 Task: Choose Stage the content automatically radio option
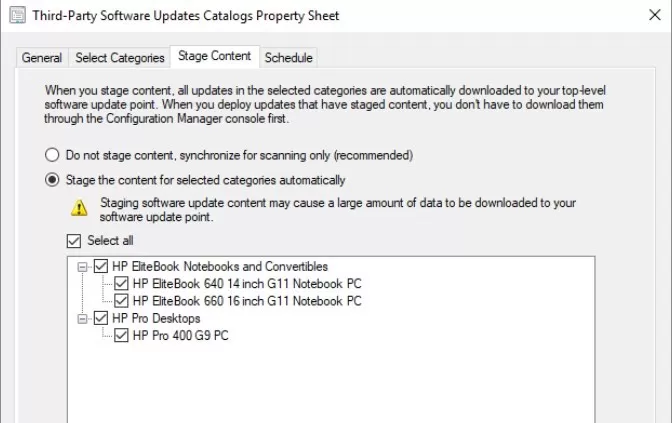(x=52, y=180)
